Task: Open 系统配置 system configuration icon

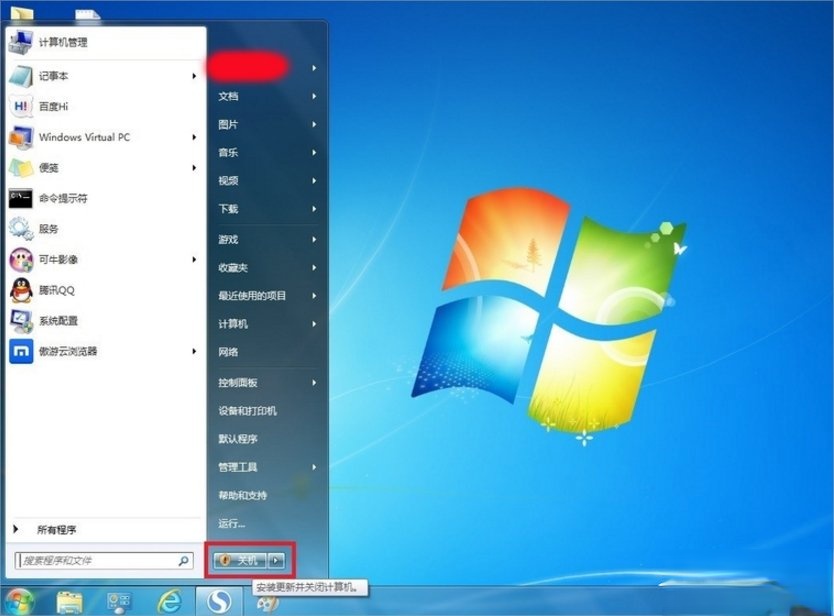Action: (x=21, y=321)
